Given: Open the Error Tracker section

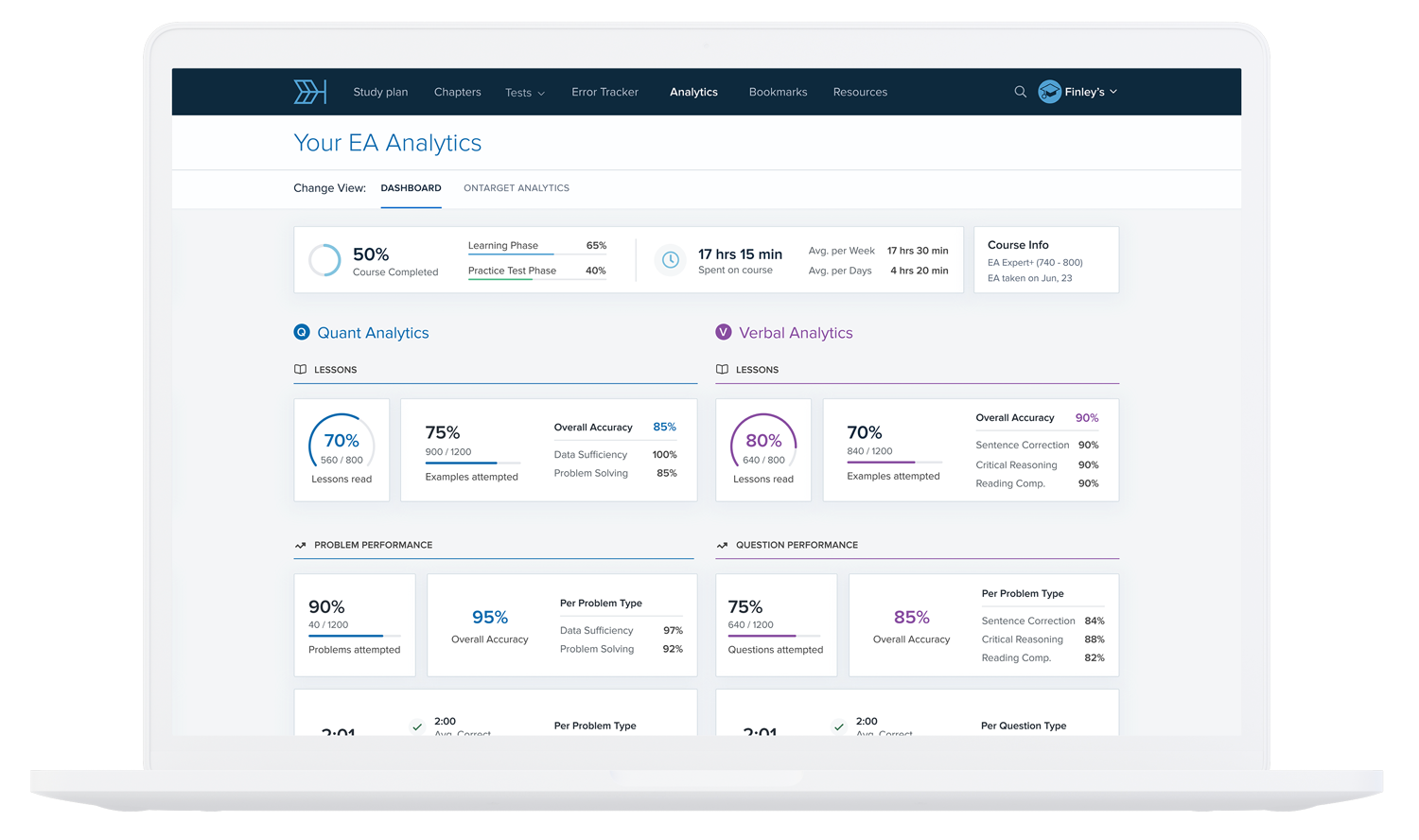Looking at the screenshot, I should pyautogui.click(x=604, y=92).
